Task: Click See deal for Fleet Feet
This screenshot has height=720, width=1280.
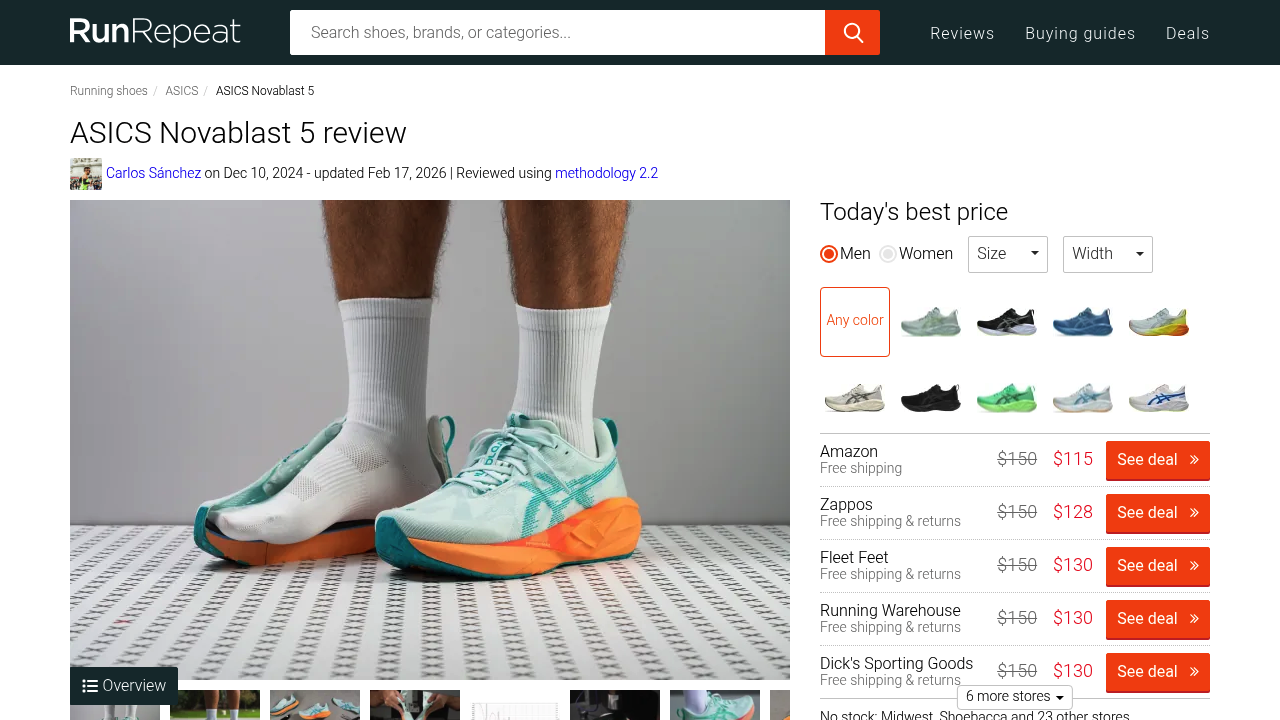Action: pos(1158,566)
